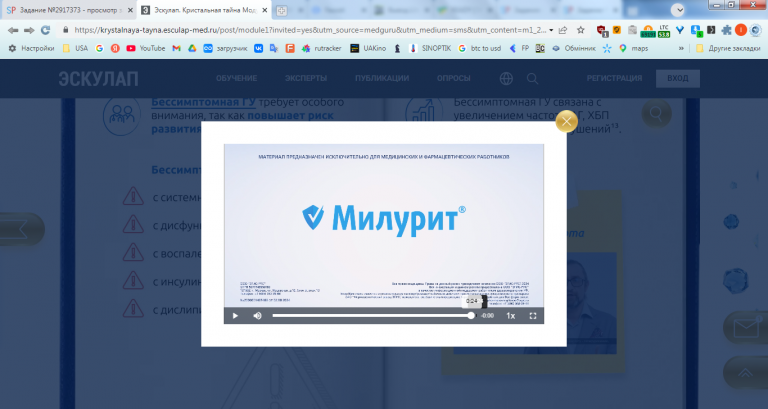Screen dimensions: 768x409
Task: Open the ОБУЧЕНИЕ menu
Action: click(x=237, y=78)
